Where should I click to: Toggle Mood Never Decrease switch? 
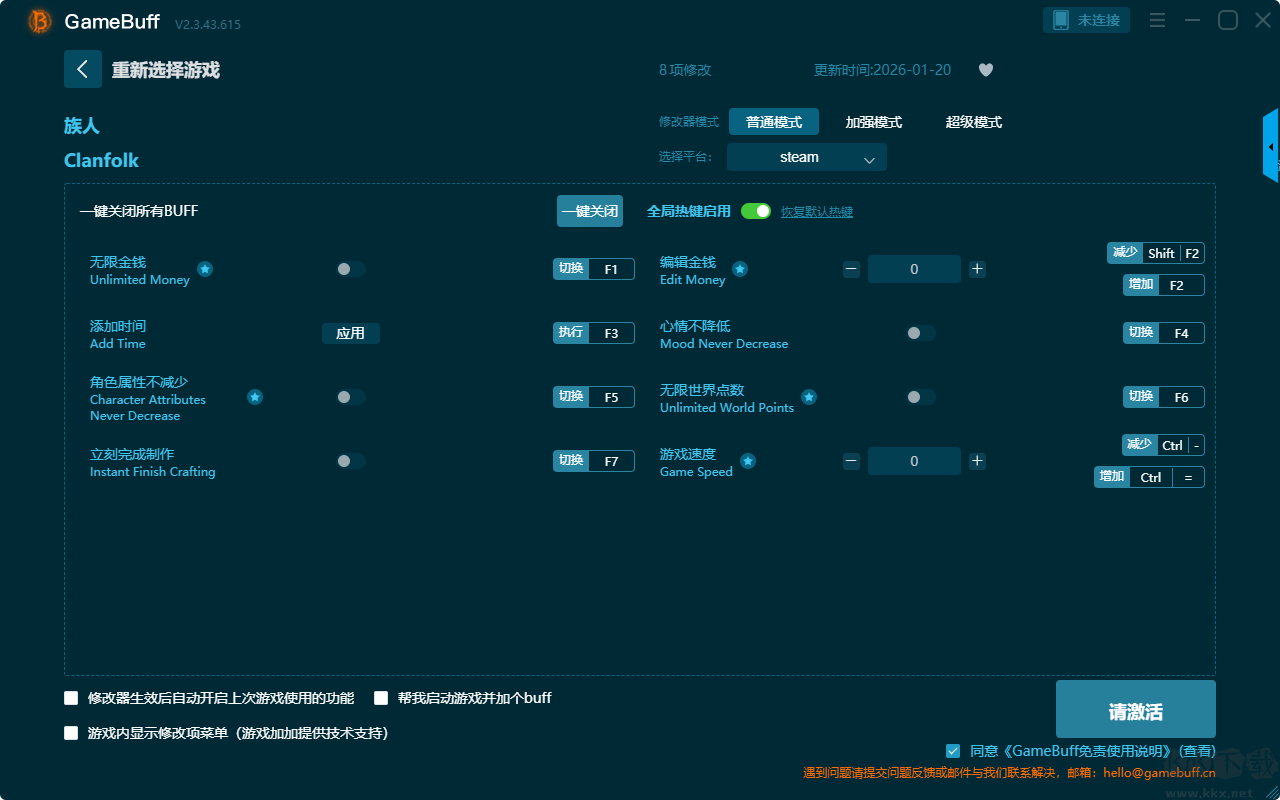pos(921,333)
